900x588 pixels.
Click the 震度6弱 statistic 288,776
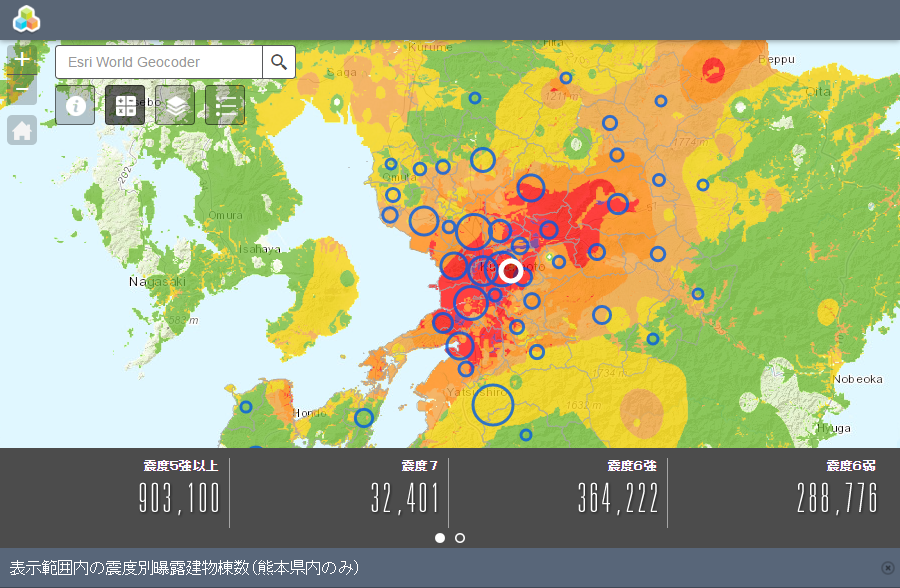[x=837, y=498]
